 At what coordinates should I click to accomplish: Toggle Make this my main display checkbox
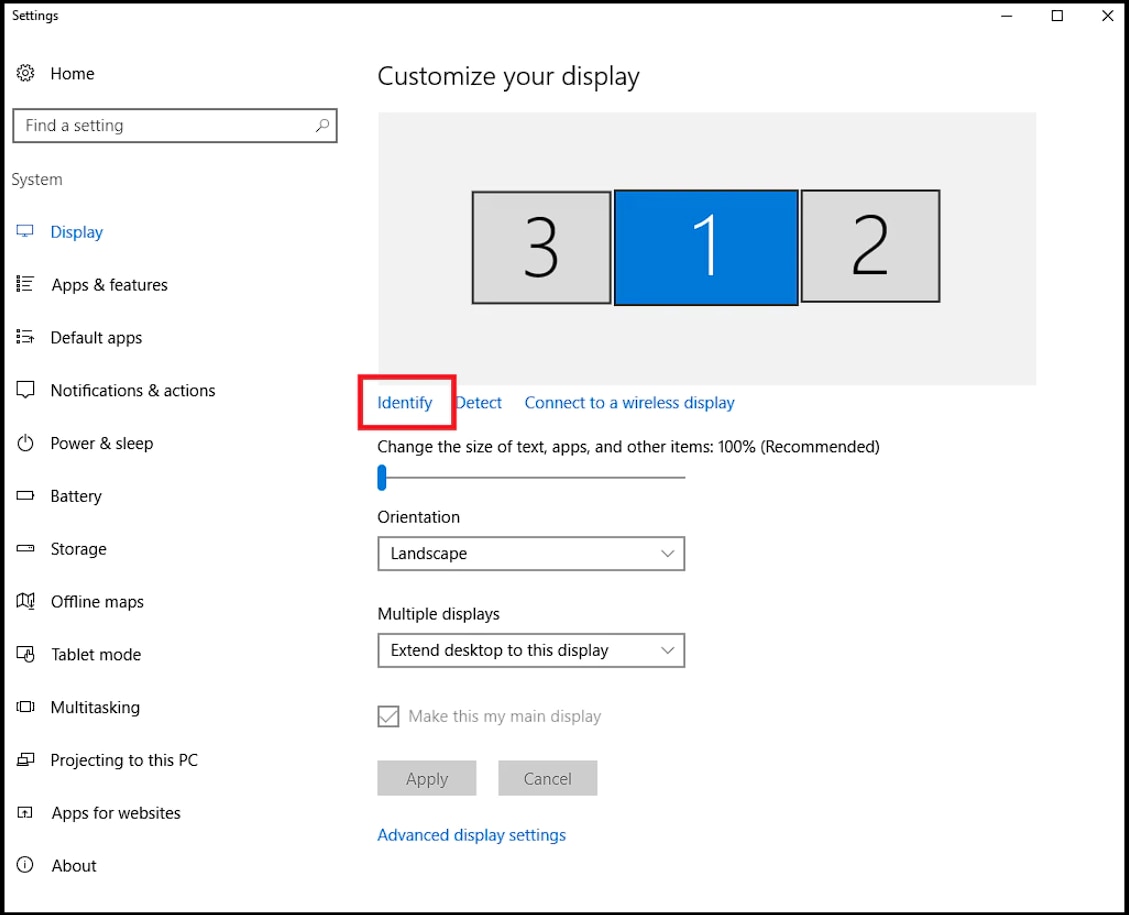click(388, 716)
